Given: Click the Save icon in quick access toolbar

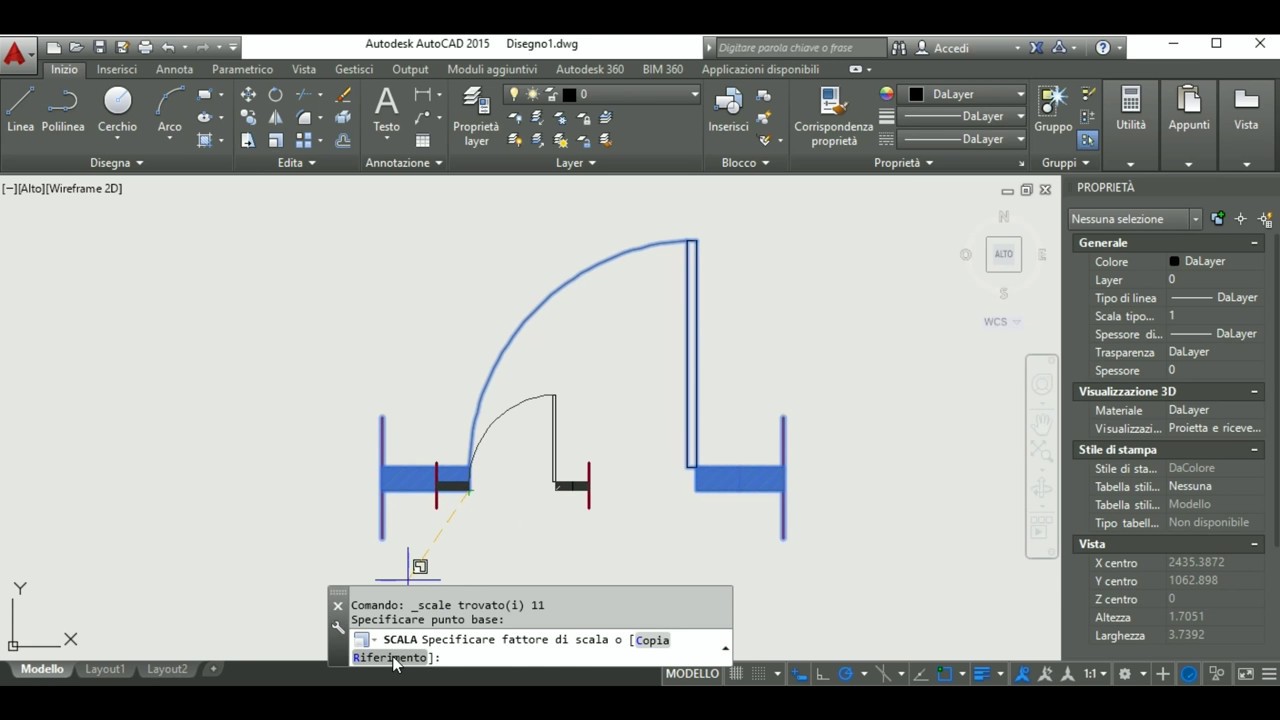Looking at the screenshot, I should pos(100,47).
